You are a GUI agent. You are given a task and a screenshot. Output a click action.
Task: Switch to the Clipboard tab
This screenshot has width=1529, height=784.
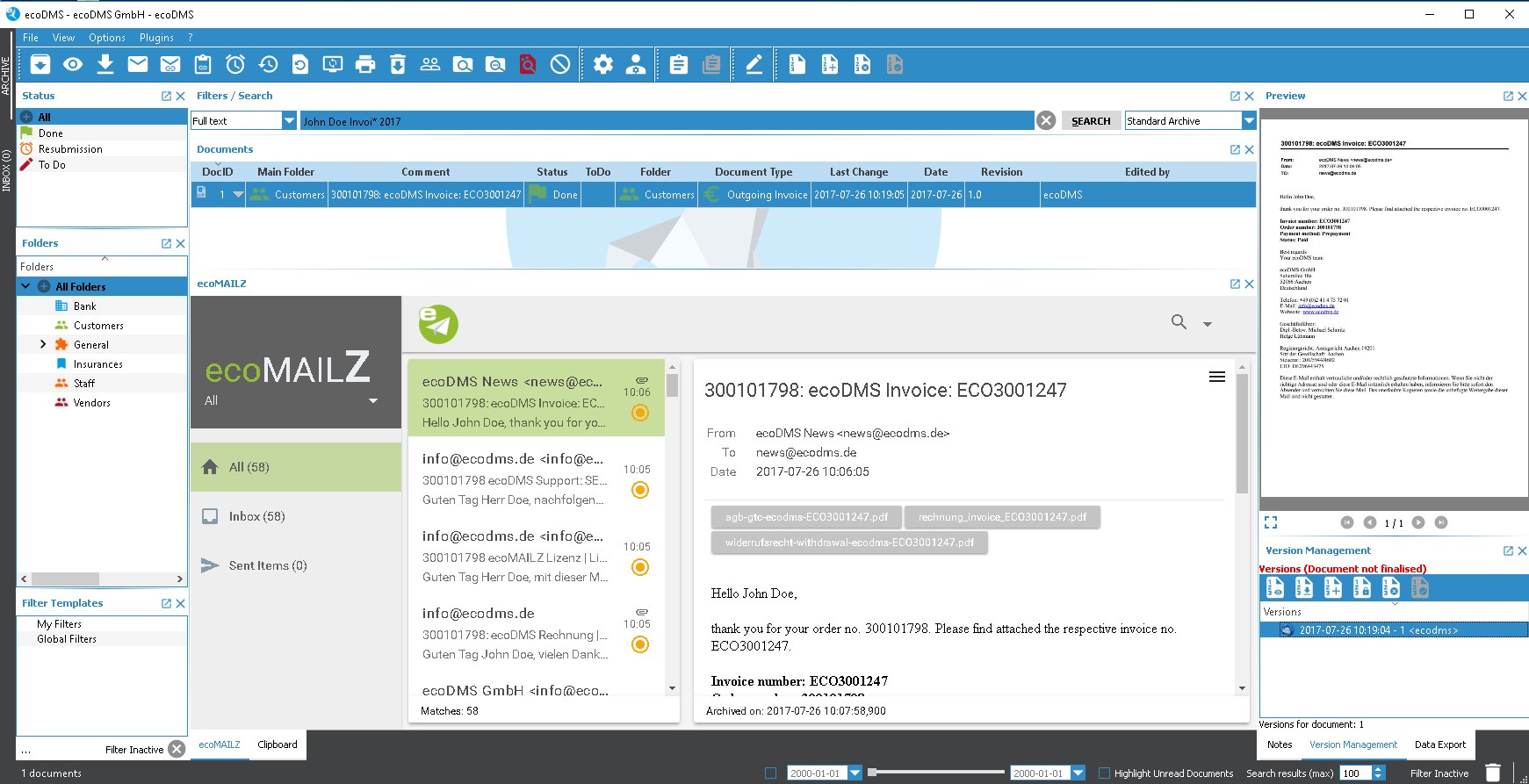[278, 744]
